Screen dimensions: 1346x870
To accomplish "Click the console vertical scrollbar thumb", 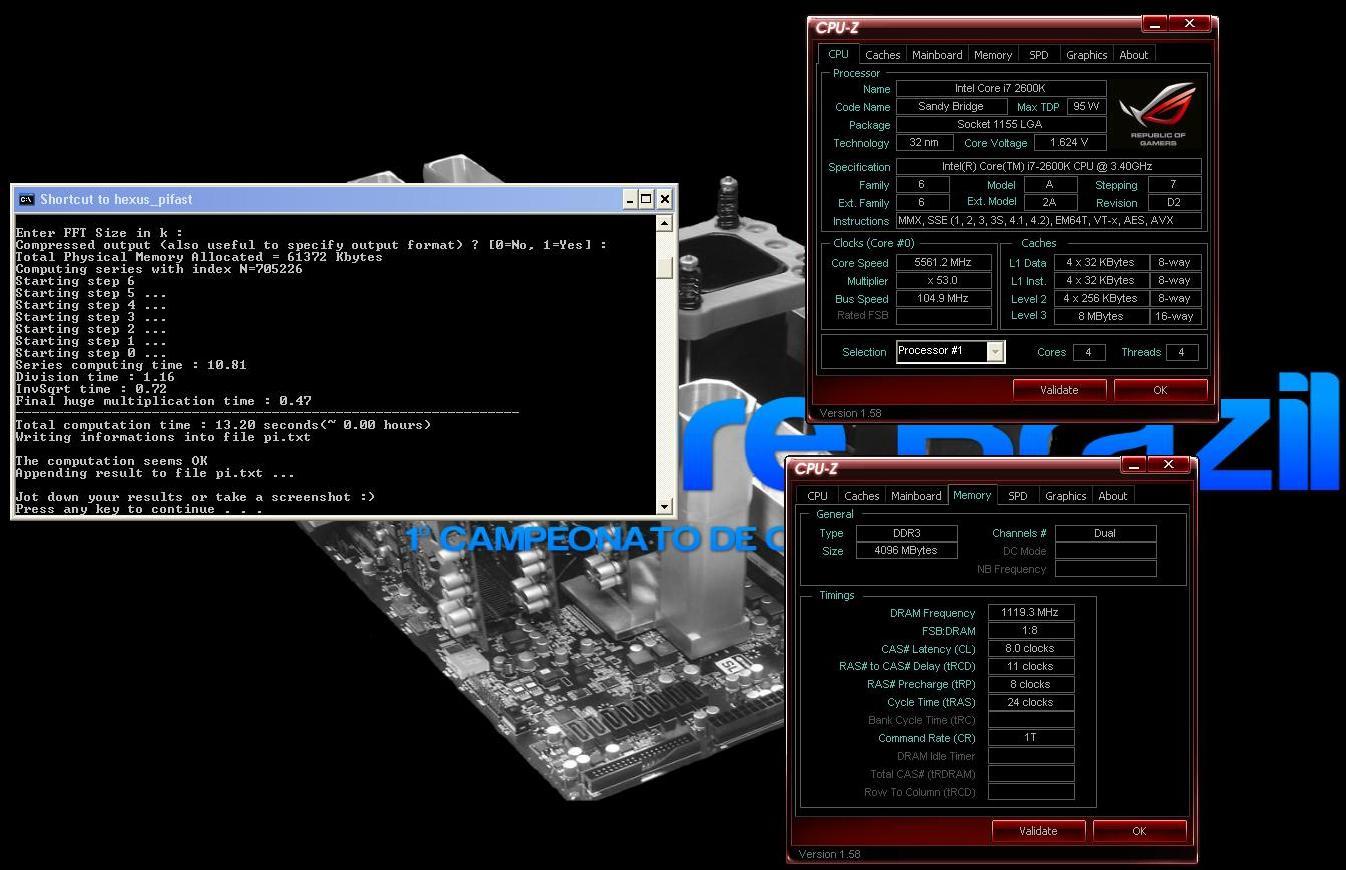I will [x=665, y=267].
